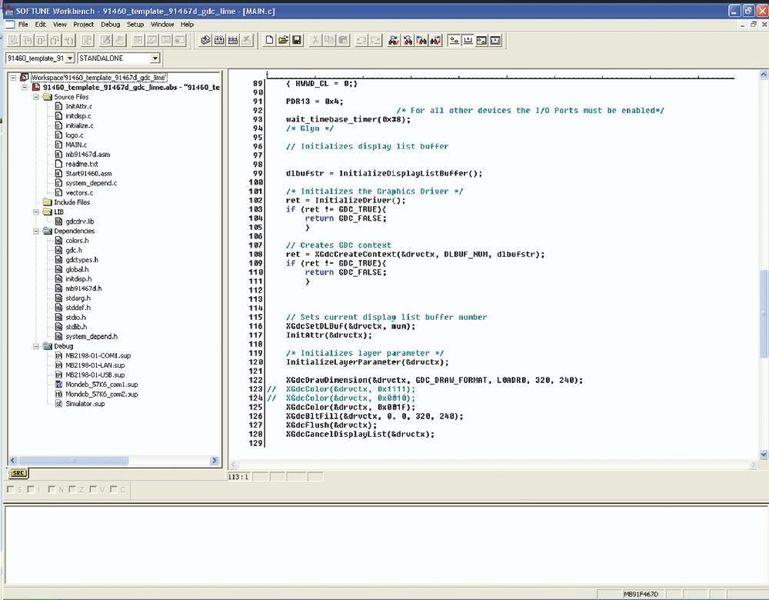Toggle the V flag checkbox

coord(93,489)
